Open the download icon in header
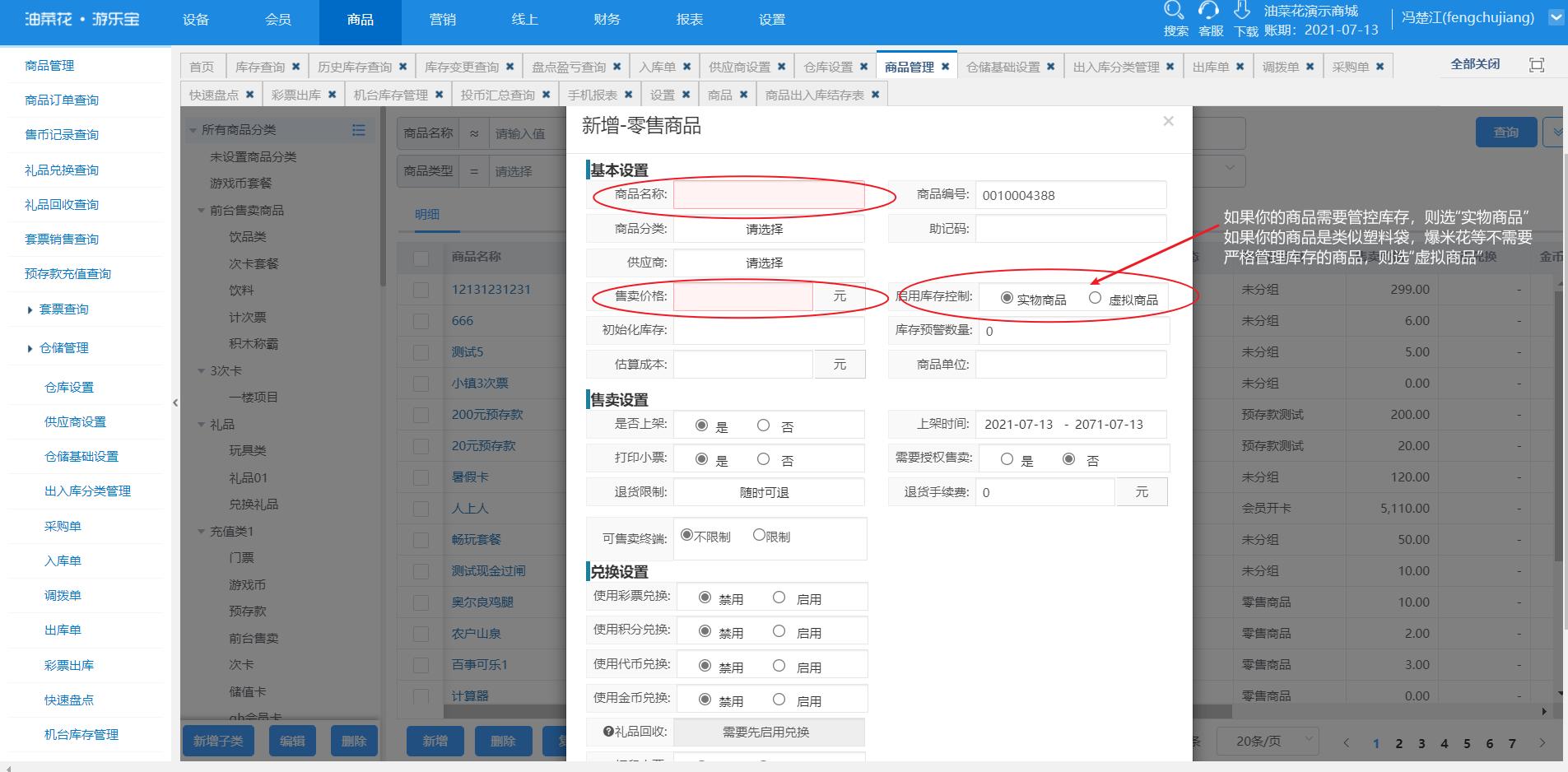This screenshot has height=772, width=1568. (x=1243, y=11)
